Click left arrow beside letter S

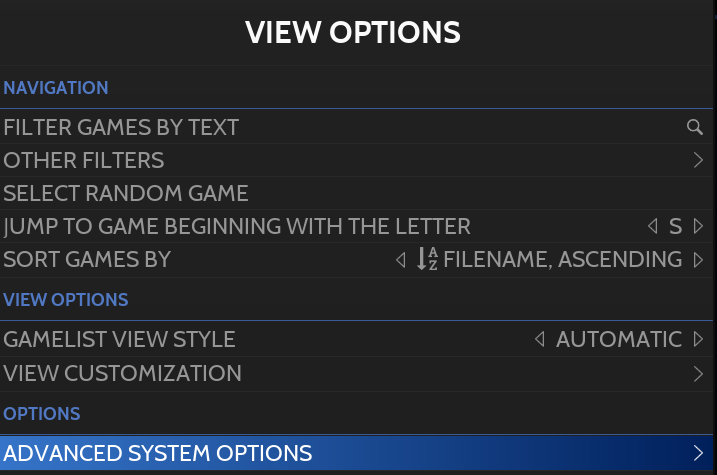tap(653, 227)
